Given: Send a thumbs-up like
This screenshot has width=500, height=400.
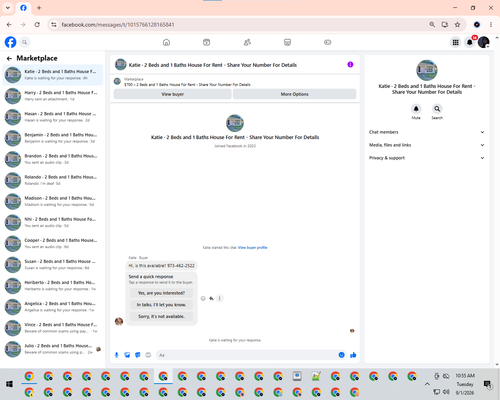Looking at the screenshot, I should point(353,355).
